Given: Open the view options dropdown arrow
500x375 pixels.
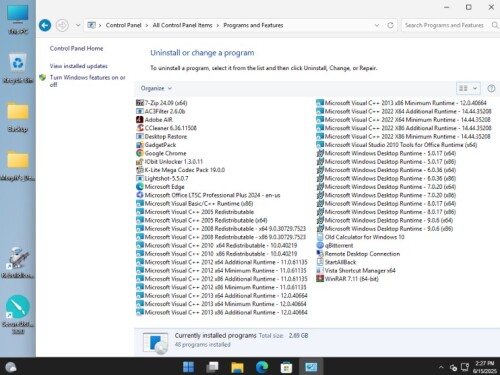Looking at the screenshot, I should [x=475, y=88].
